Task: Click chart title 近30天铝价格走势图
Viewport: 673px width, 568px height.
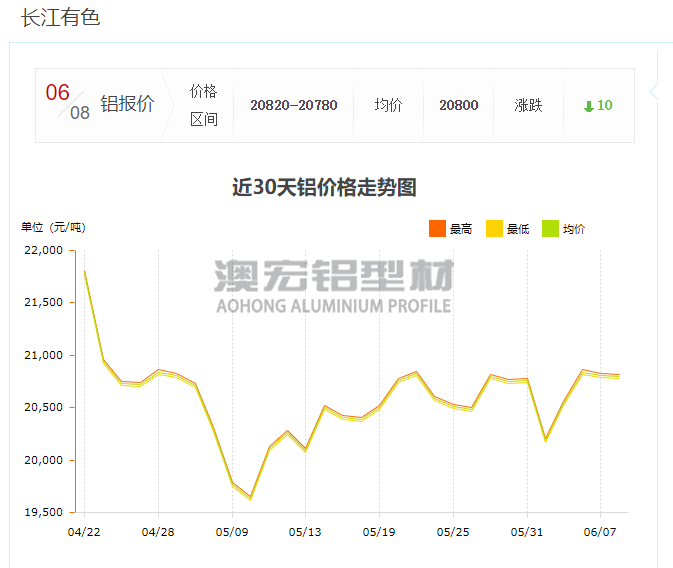Action: pos(324,187)
